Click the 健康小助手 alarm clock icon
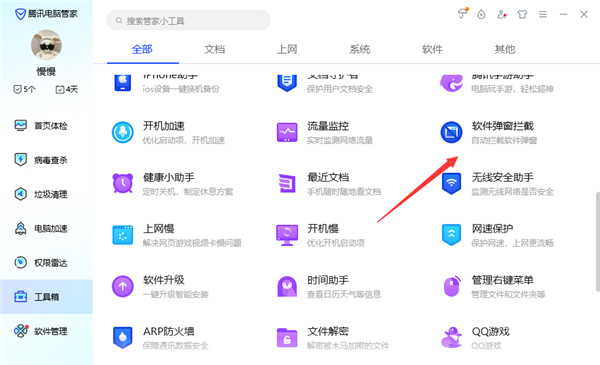The width and height of the screenshot is (600, 365). tap(122, 183)
